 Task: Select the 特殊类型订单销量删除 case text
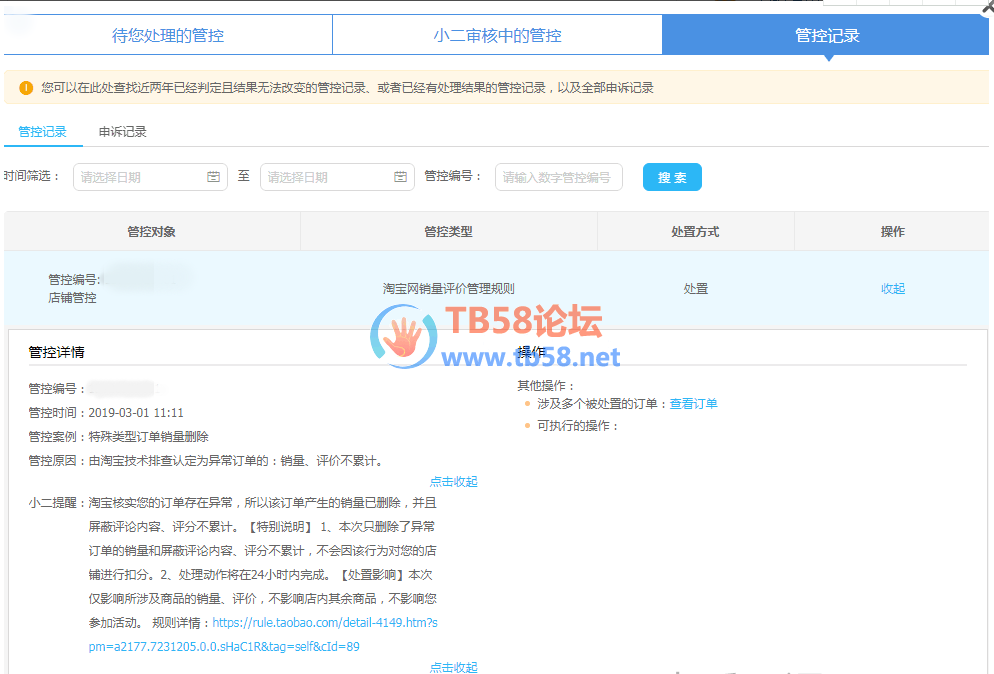point(148,437)
